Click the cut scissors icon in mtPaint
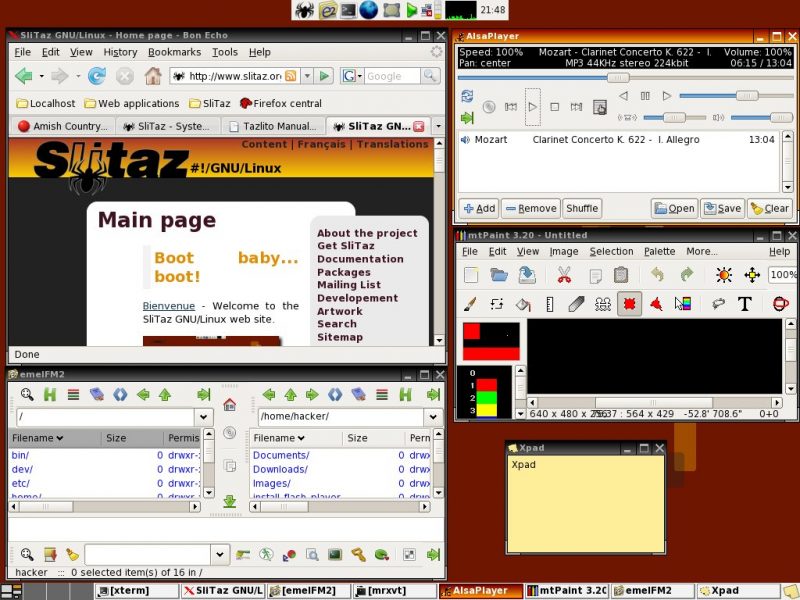800x600 pixels. pyautogui.click(x=564, y=275)
